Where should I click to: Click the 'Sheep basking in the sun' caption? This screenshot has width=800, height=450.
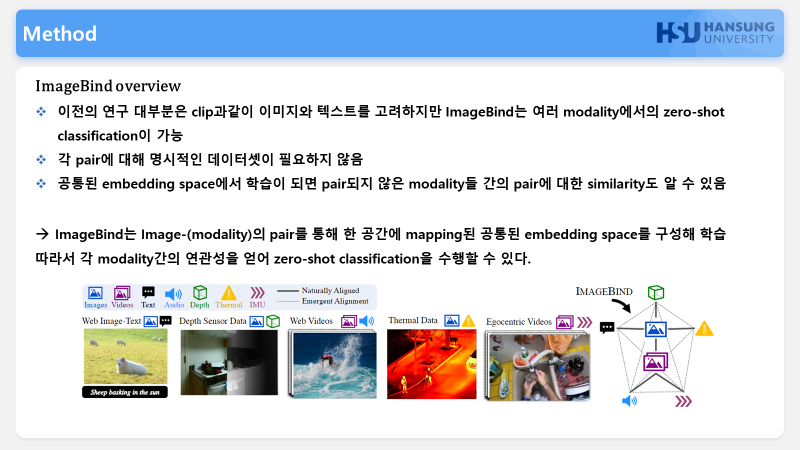[125, 392]
